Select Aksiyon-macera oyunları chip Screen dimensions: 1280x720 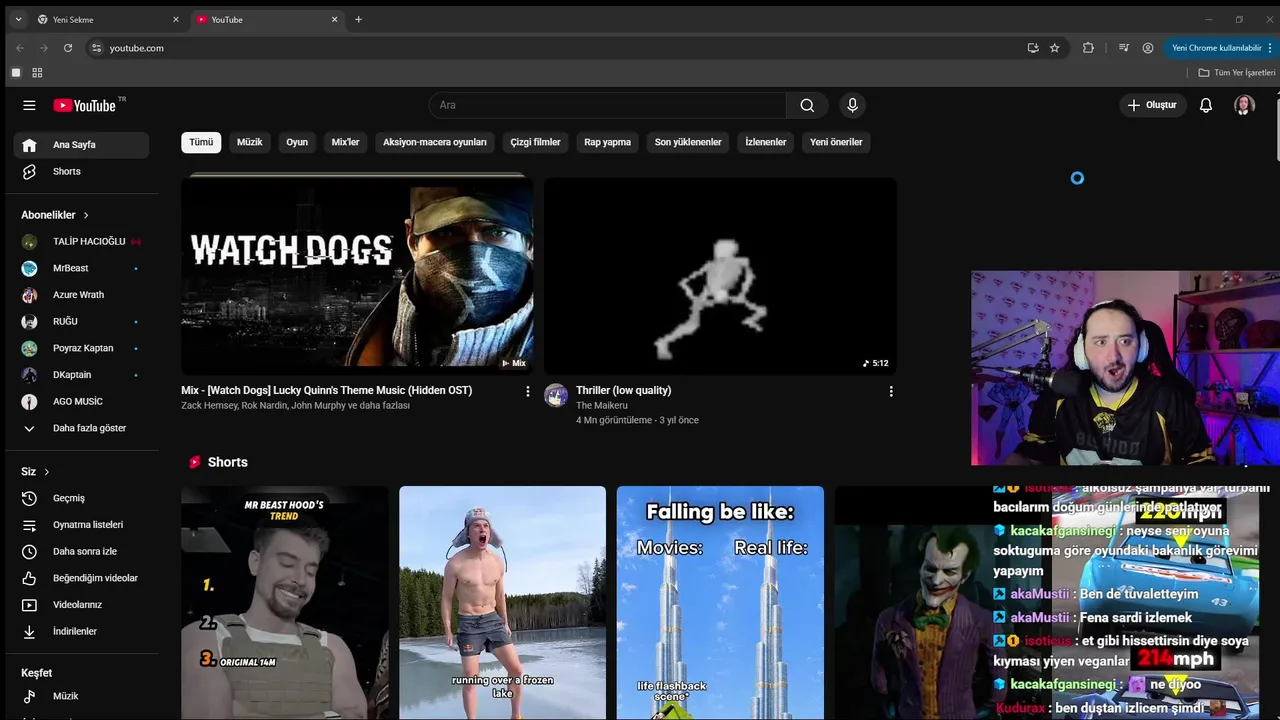tap(435, 142)
